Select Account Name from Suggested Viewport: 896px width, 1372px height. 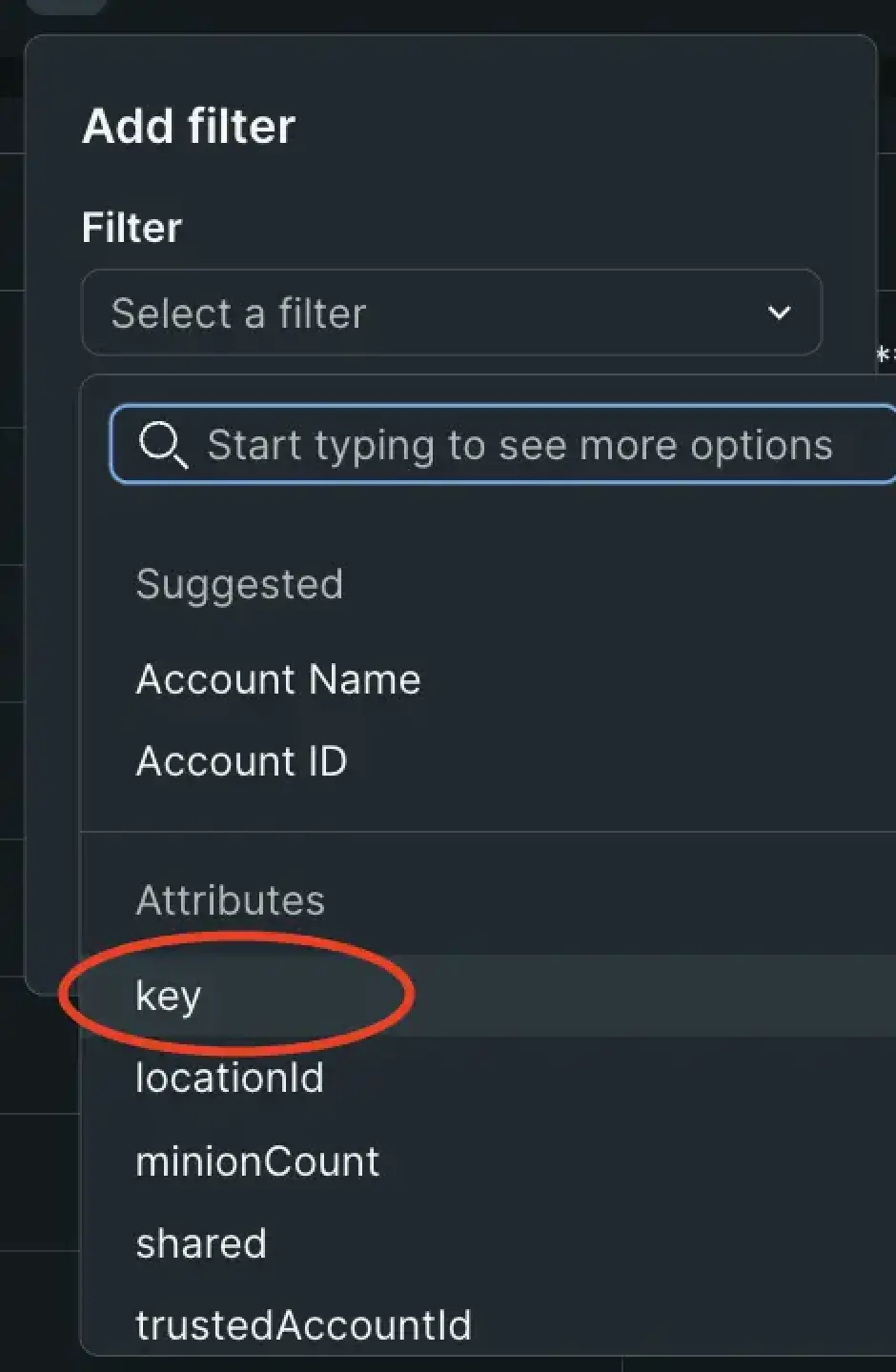coord(278,679)
